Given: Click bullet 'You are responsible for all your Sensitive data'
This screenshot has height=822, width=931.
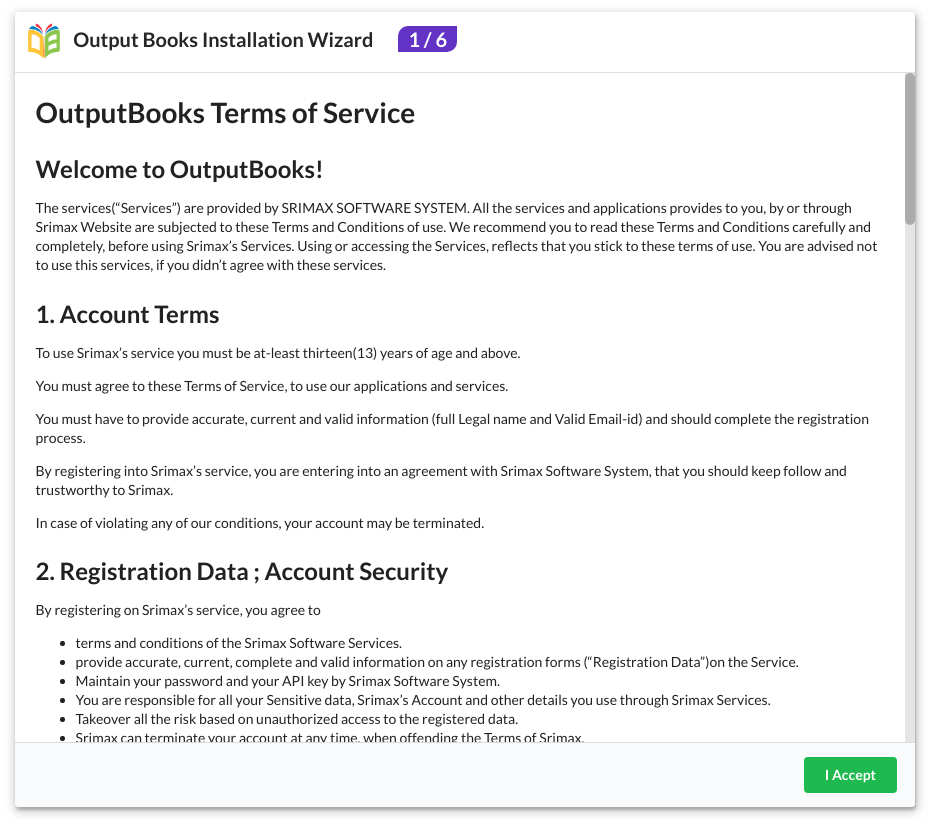Looking at the screenshot, I should click(423, 700).
